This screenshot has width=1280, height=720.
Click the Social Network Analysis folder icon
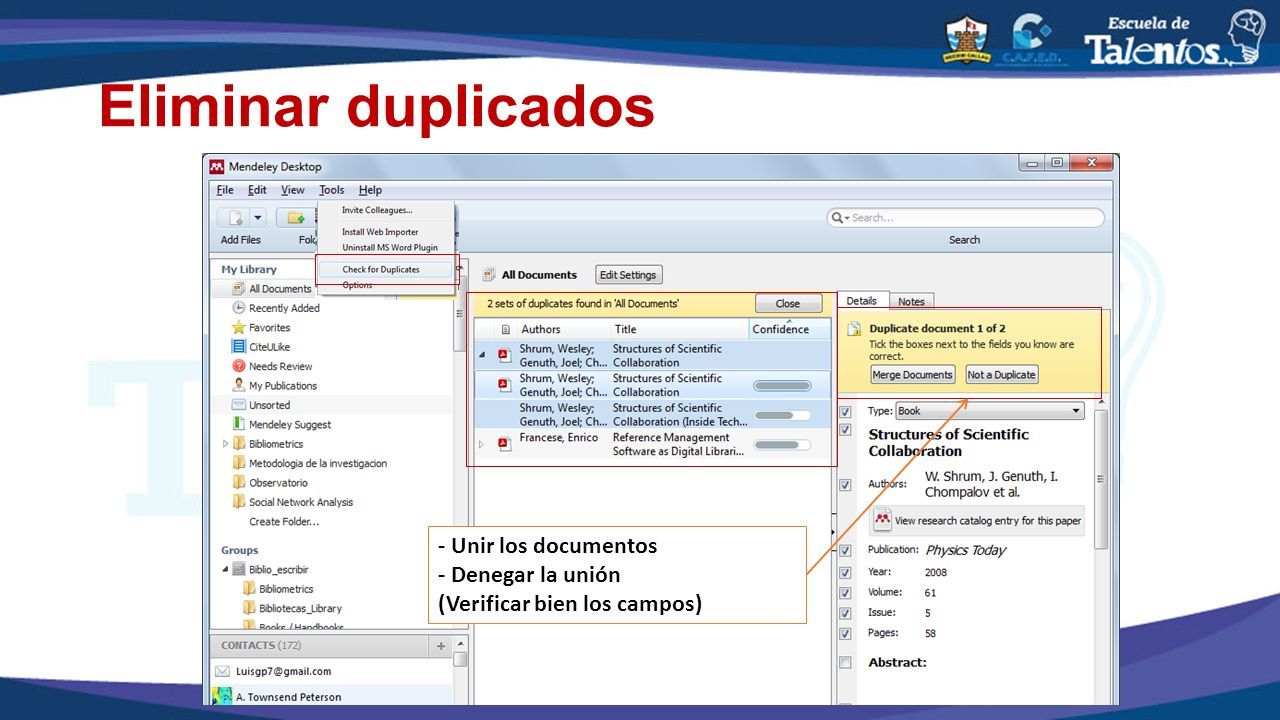click(239, 502)
